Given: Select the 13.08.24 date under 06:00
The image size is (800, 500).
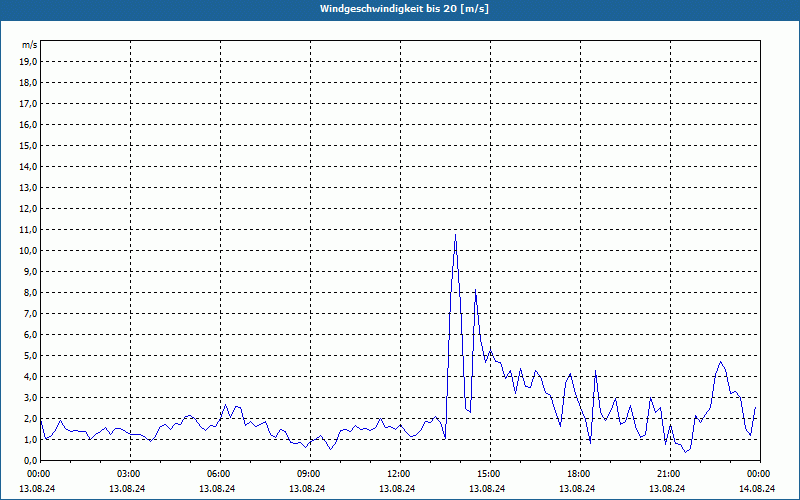Looking at the screenshot, I should (x=217, y=488).
